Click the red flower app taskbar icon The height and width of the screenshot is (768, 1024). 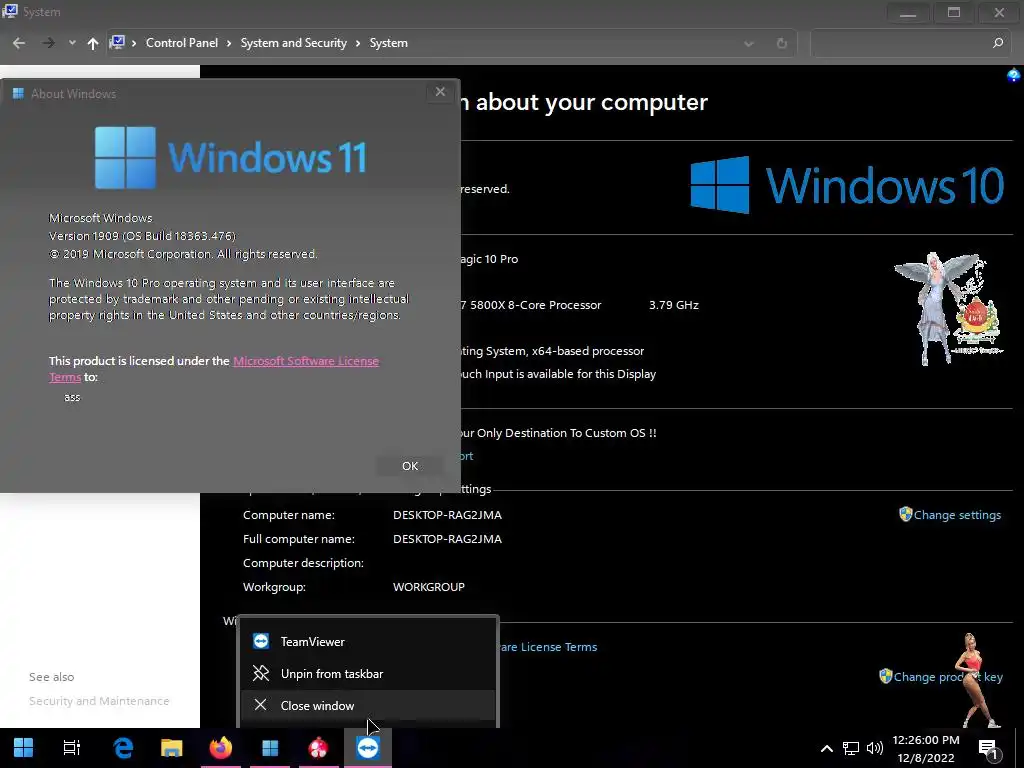coord(319,748)
